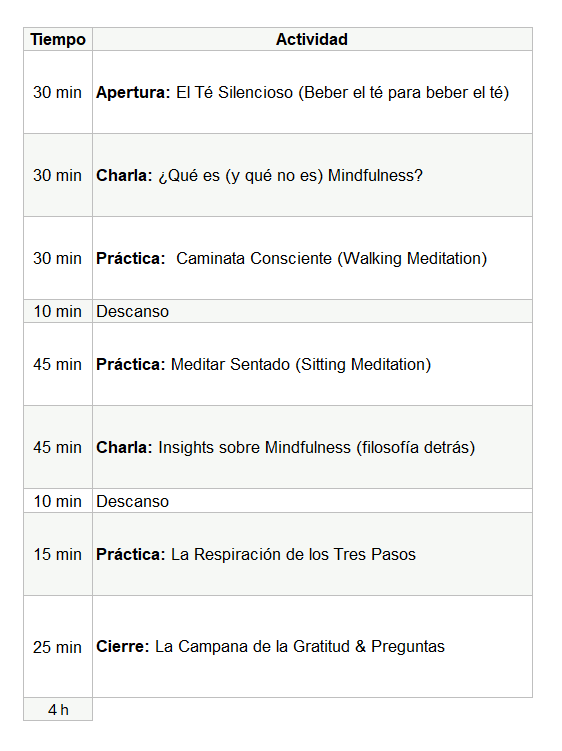The image size is (562, 751).
Task: Select the Charla ¿Qué es Mindfulness? cell
Action: (x=312, y=175)
